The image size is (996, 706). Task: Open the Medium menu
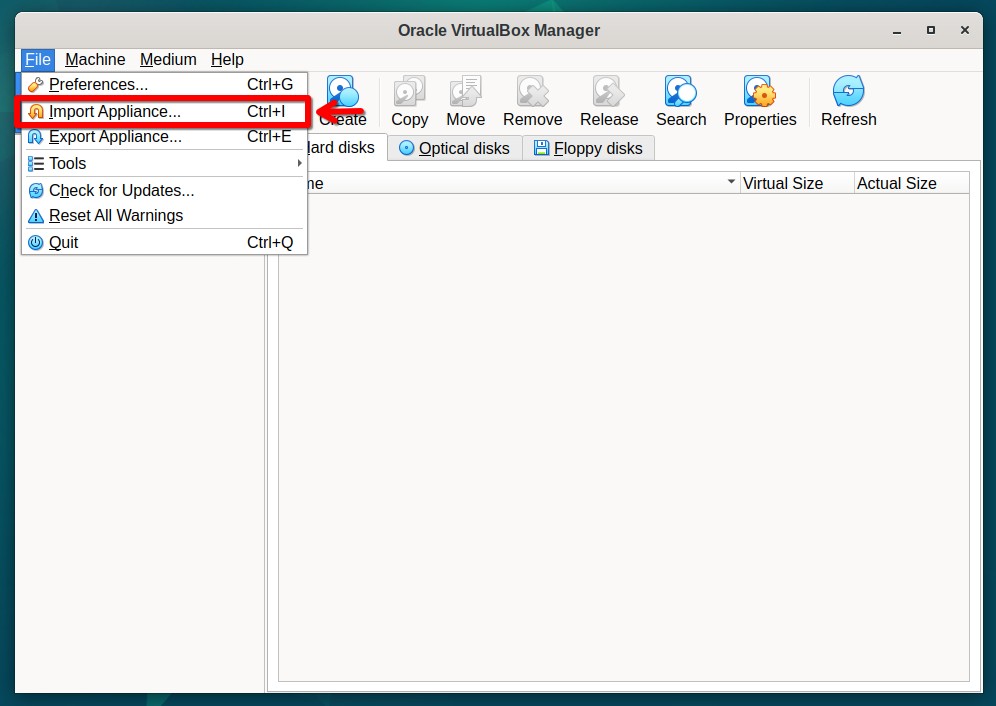[168, 60]
